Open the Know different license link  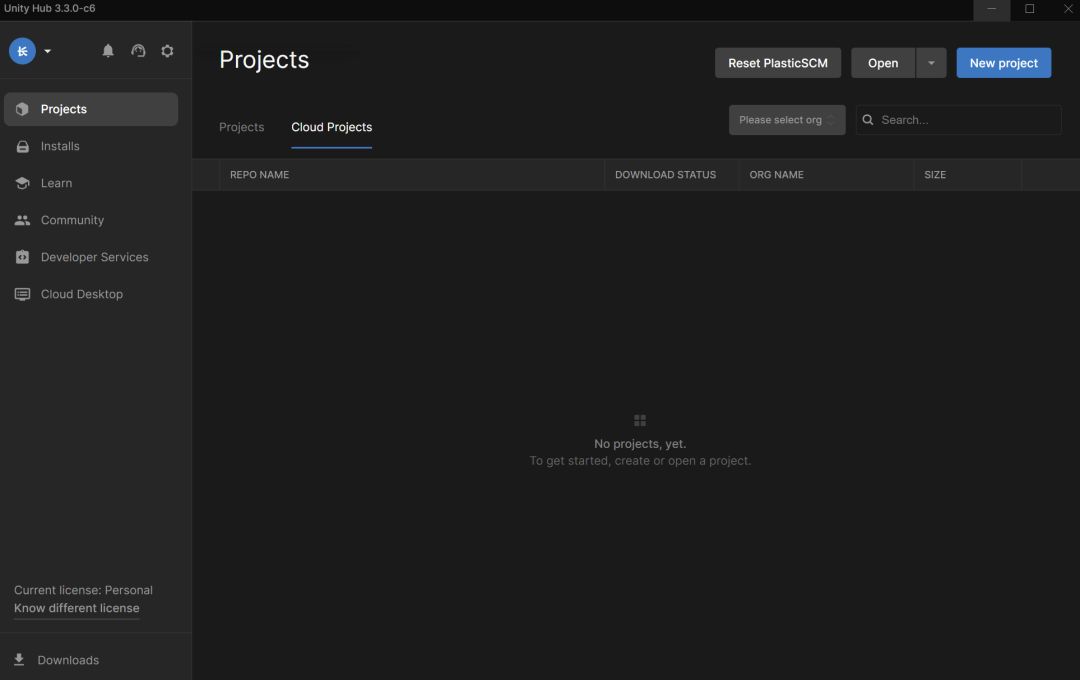(x=76, y=608)
